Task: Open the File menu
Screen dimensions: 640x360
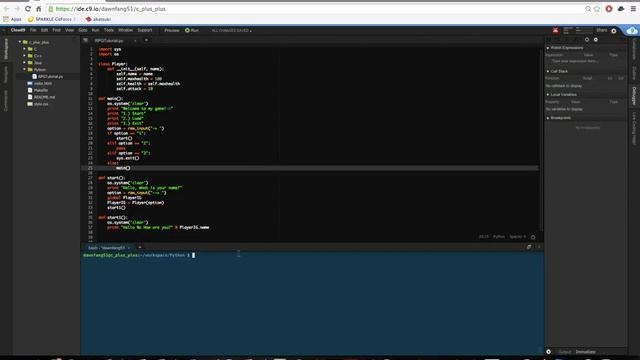Action: 33,30
